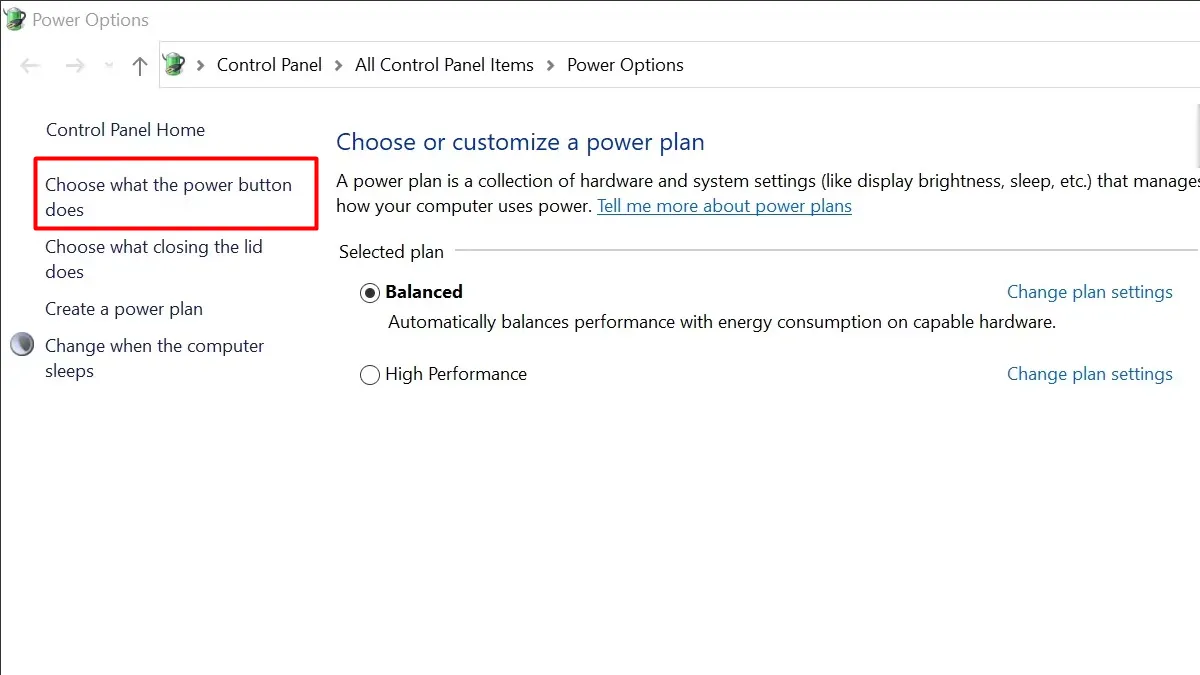Screen dimensions: 1200x675
Task: Expand the chevron after Control Panel breadcrumb
Action: 339,65
